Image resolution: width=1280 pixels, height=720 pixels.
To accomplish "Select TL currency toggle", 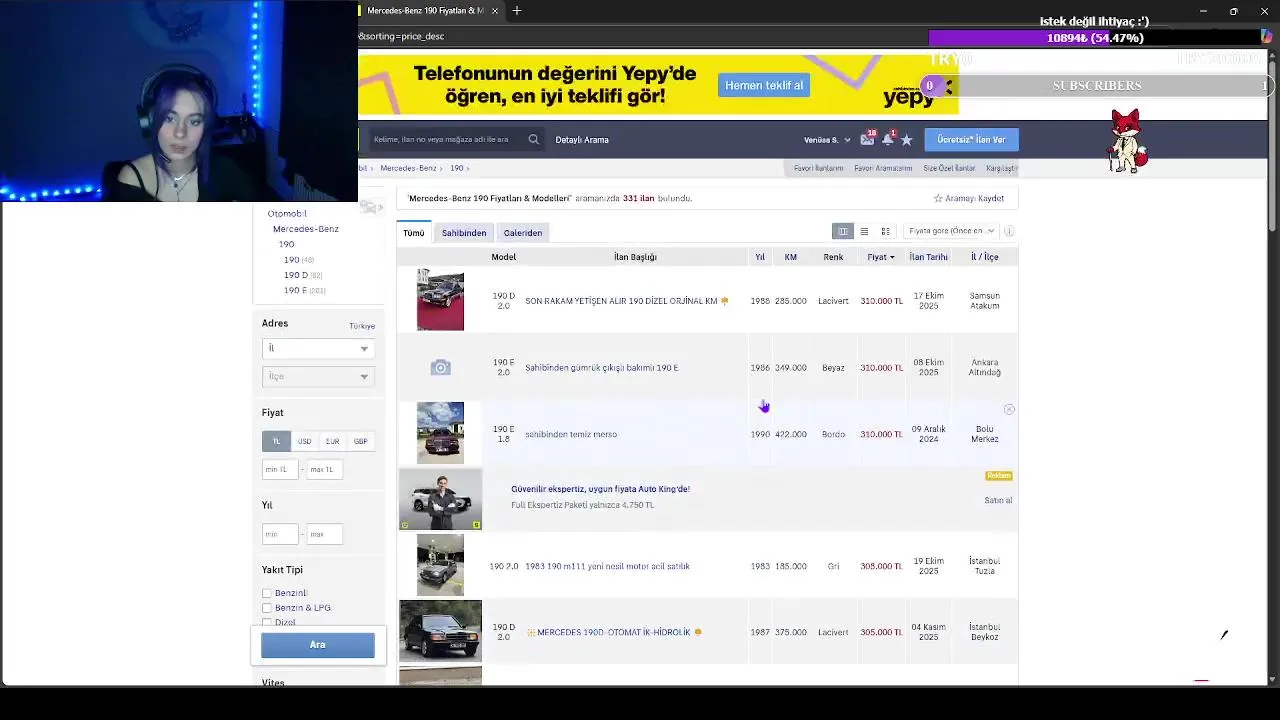I will point(276,441).
